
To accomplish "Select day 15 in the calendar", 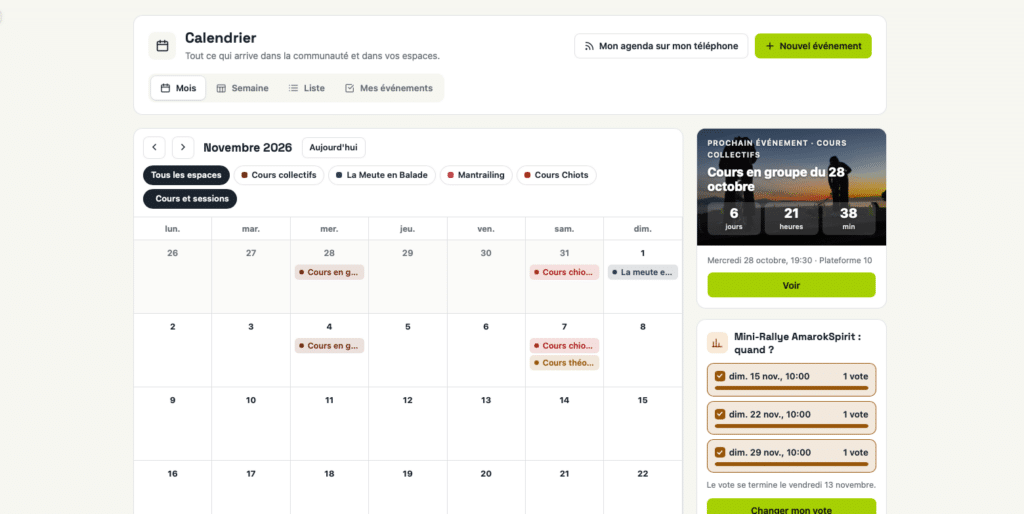I will click(x=643, y=400).
